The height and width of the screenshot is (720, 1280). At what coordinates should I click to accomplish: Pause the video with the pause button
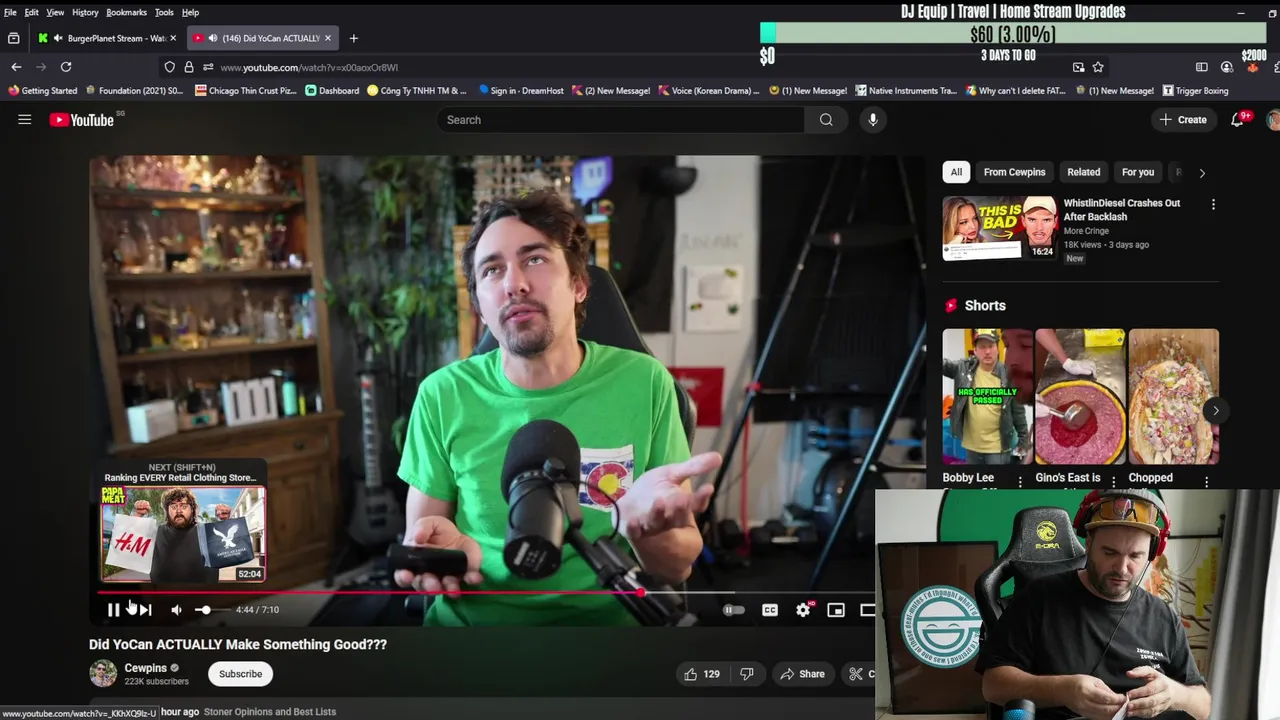click(113, 609)
